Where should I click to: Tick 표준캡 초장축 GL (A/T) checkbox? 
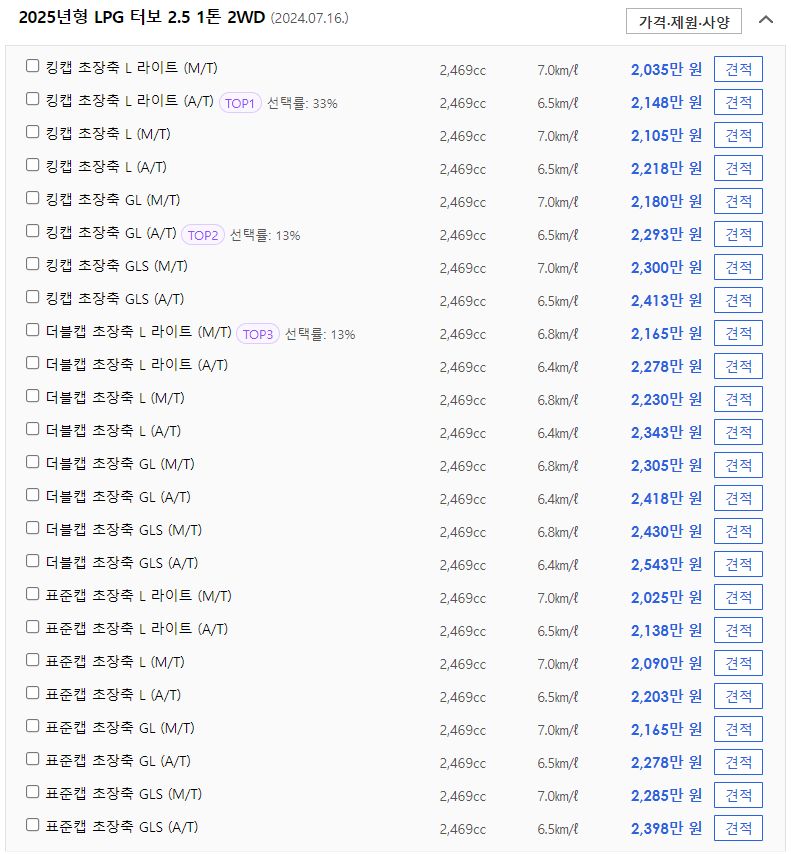[33, 758]
